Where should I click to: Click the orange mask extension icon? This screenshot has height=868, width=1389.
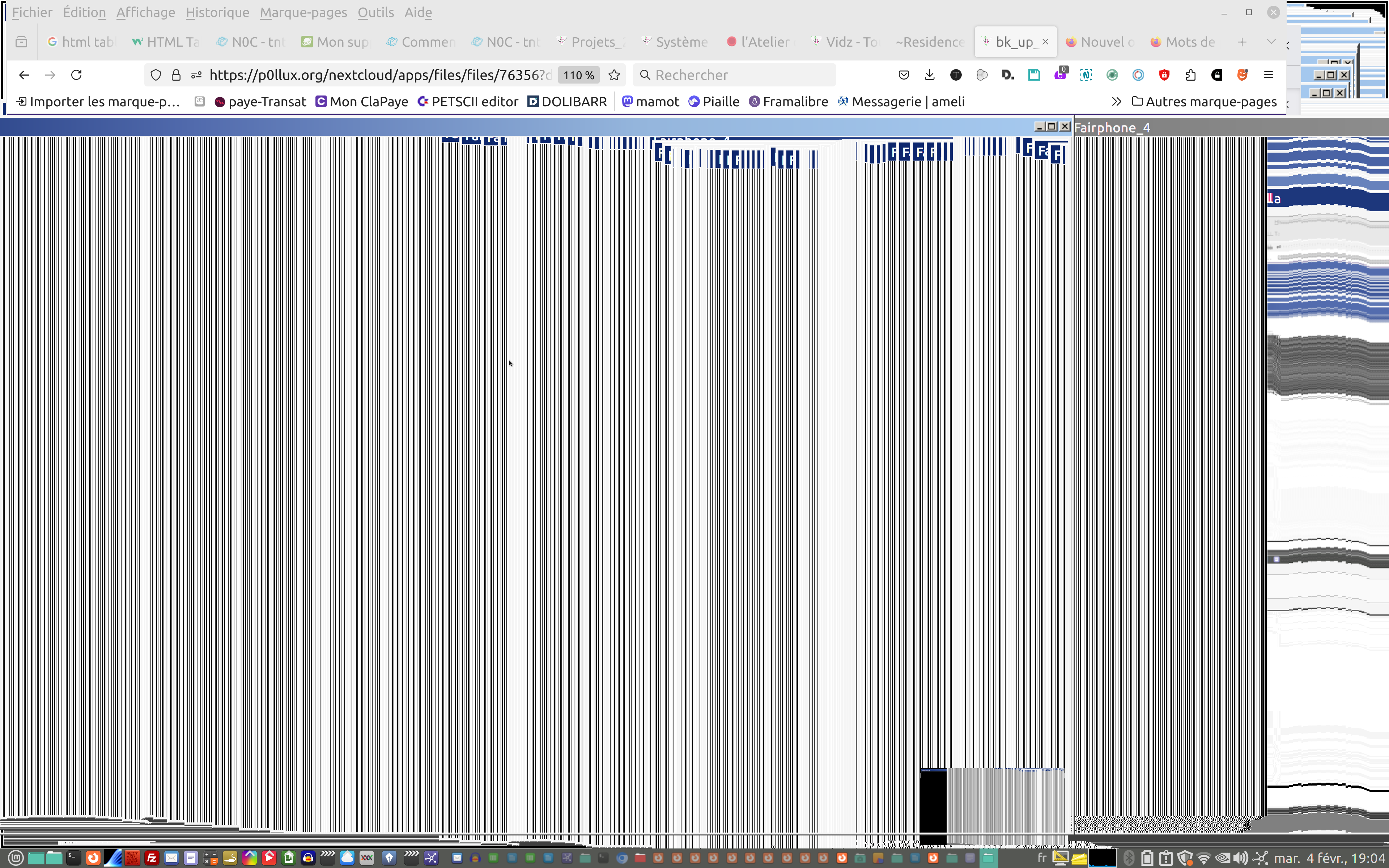click(1243, 75)
